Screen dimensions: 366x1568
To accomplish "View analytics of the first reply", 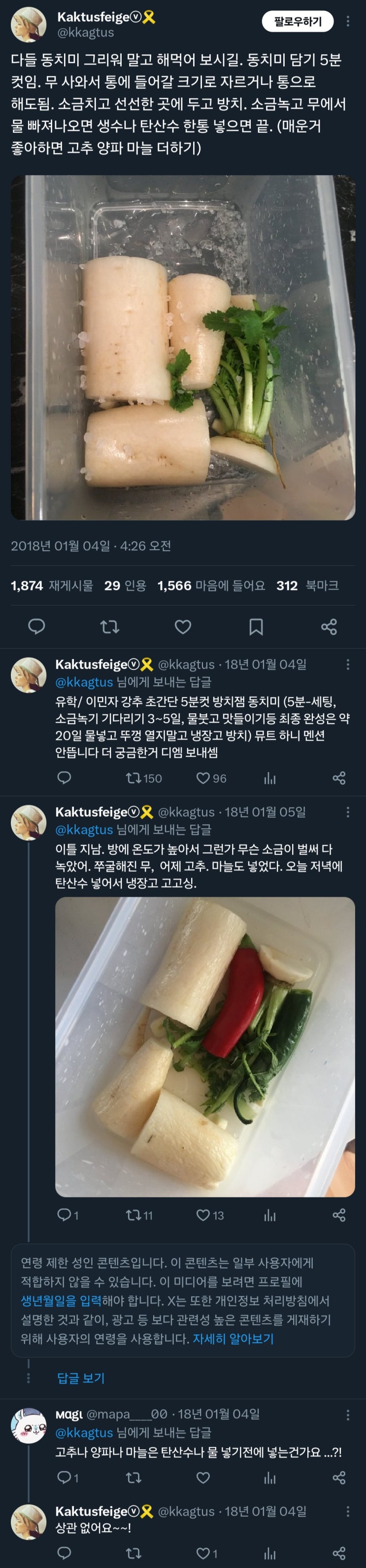I will pyautogui.click(x=270, y=778).
